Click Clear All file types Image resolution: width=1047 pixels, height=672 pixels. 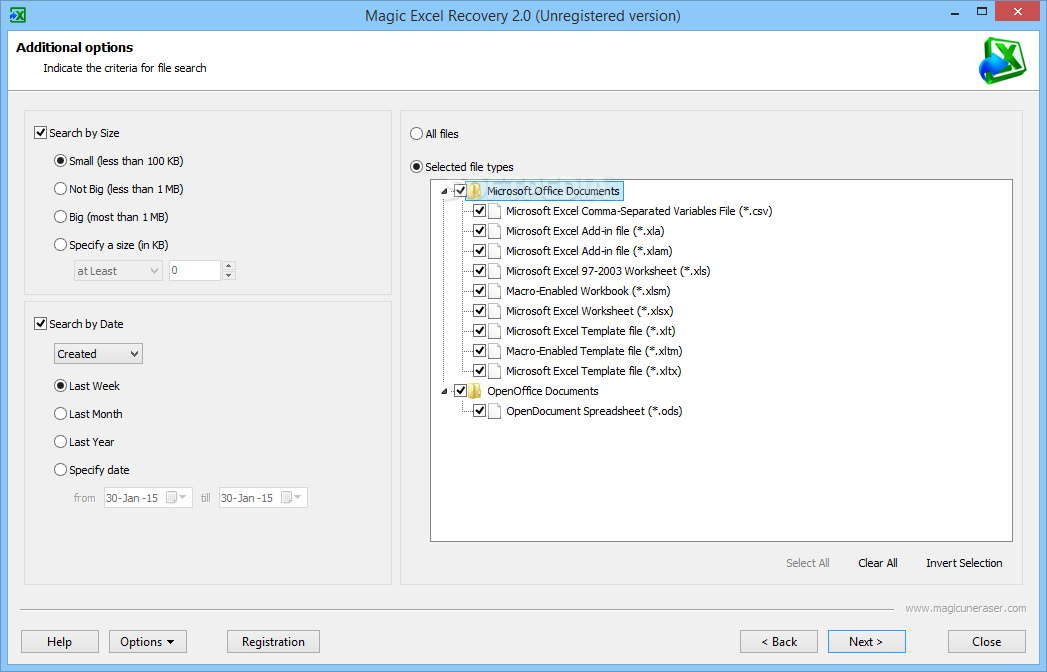click(x=878, y=563)
